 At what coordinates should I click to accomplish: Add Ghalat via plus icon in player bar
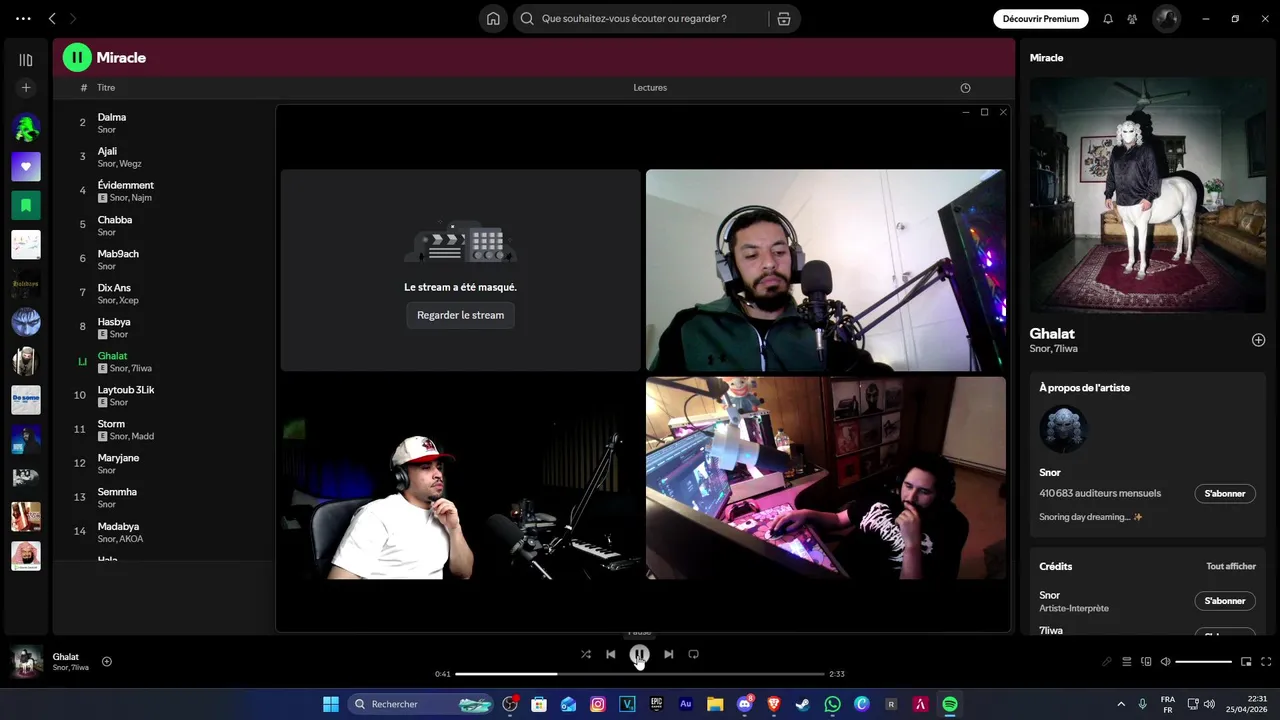point(107,661)
